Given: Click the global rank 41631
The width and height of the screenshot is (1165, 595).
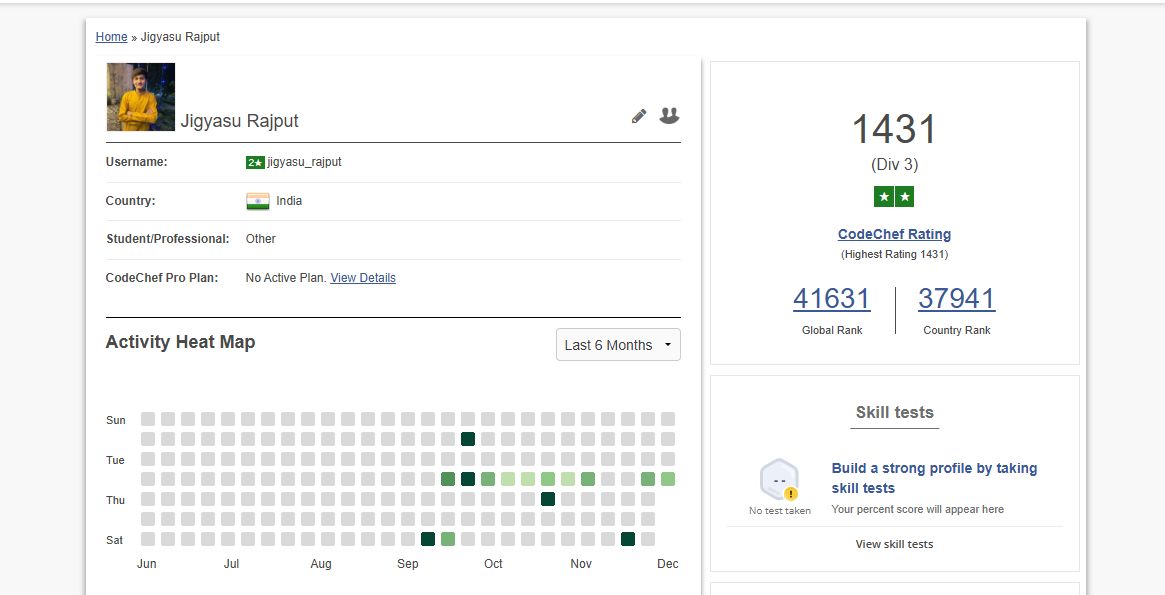Looking at the screenshot, I should (x=832, y=299).
